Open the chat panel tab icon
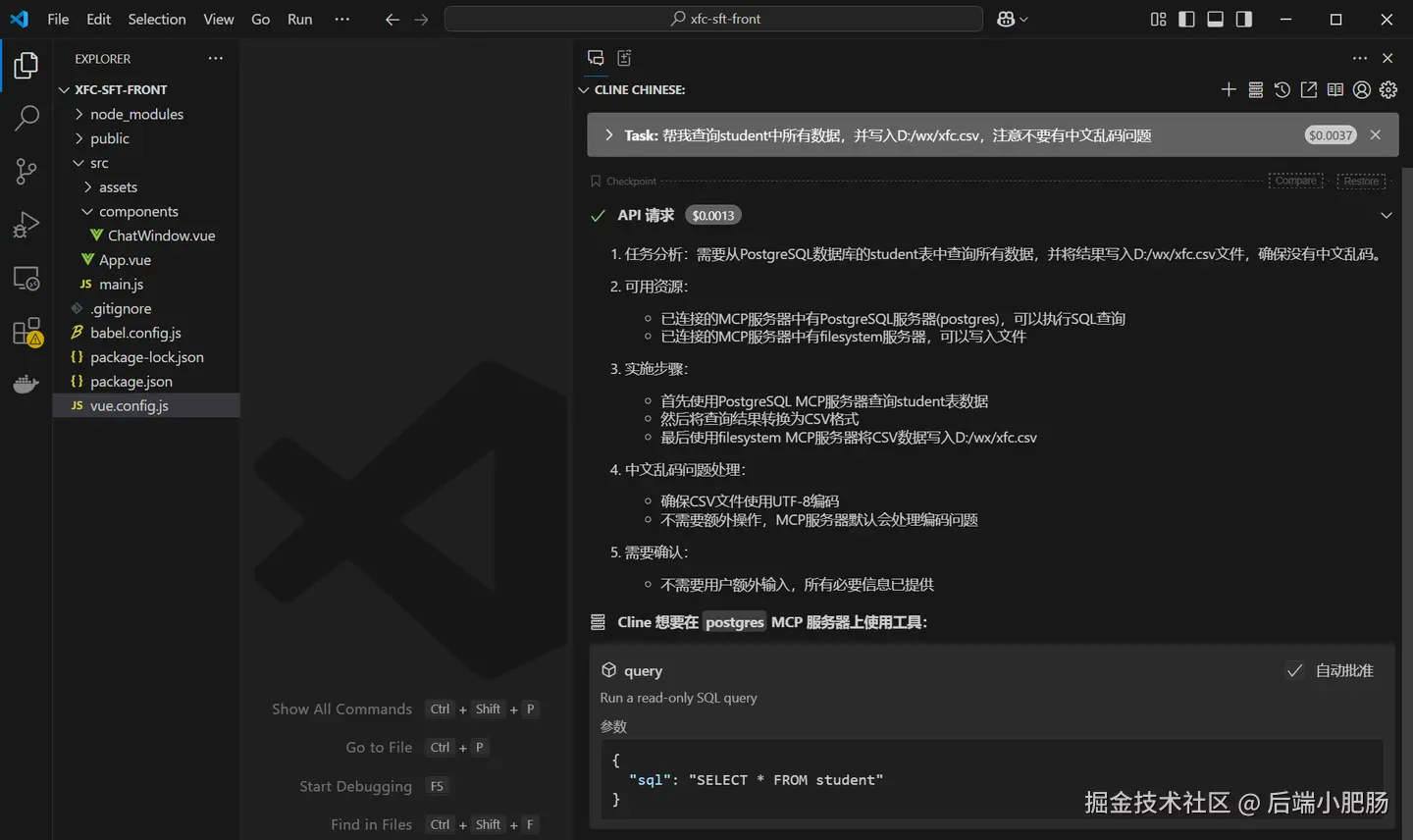This screenshot has width=1413, height=840. pos(596,58)
